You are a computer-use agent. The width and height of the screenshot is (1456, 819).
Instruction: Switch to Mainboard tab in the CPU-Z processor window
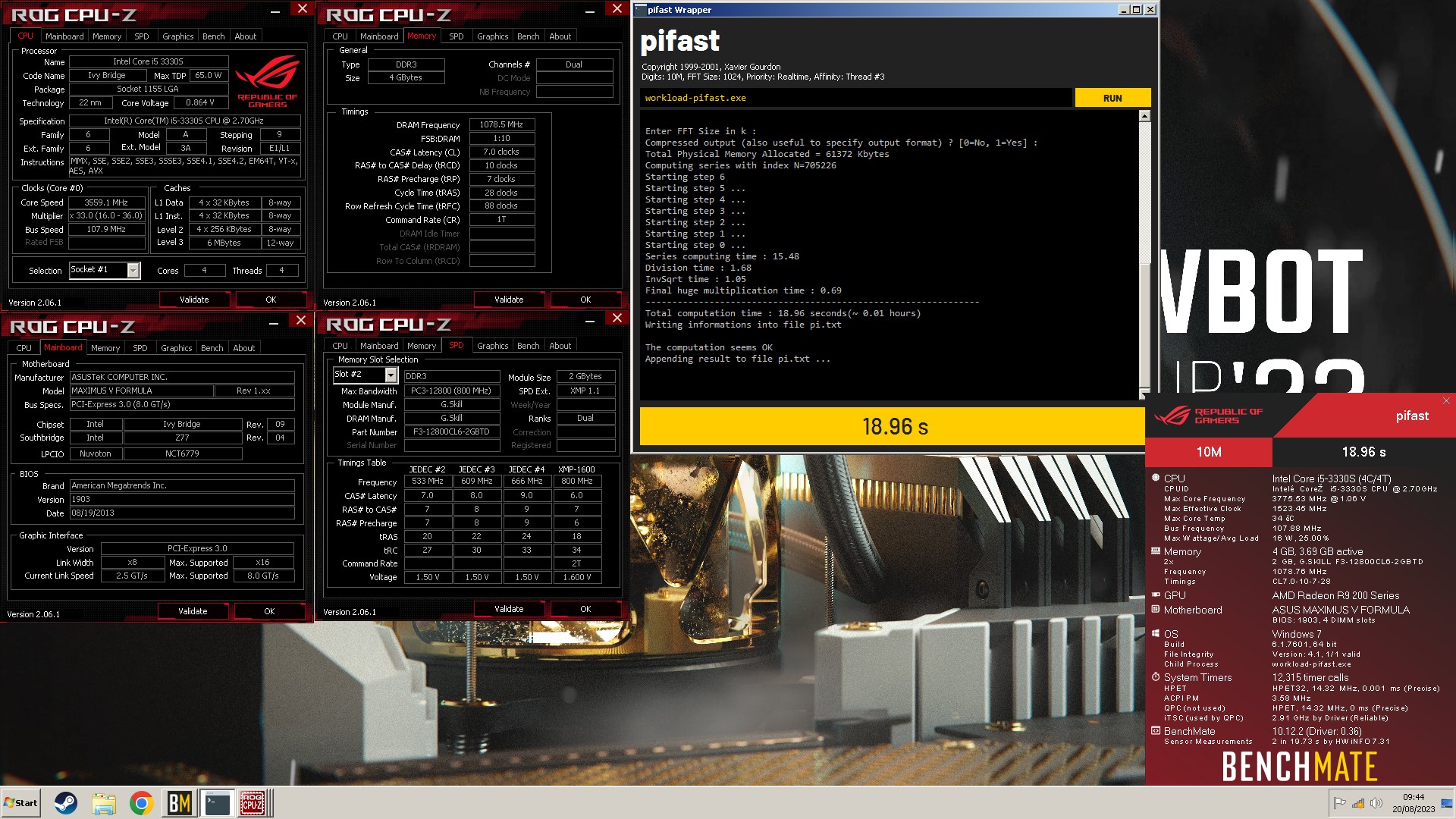coord(64,36)
